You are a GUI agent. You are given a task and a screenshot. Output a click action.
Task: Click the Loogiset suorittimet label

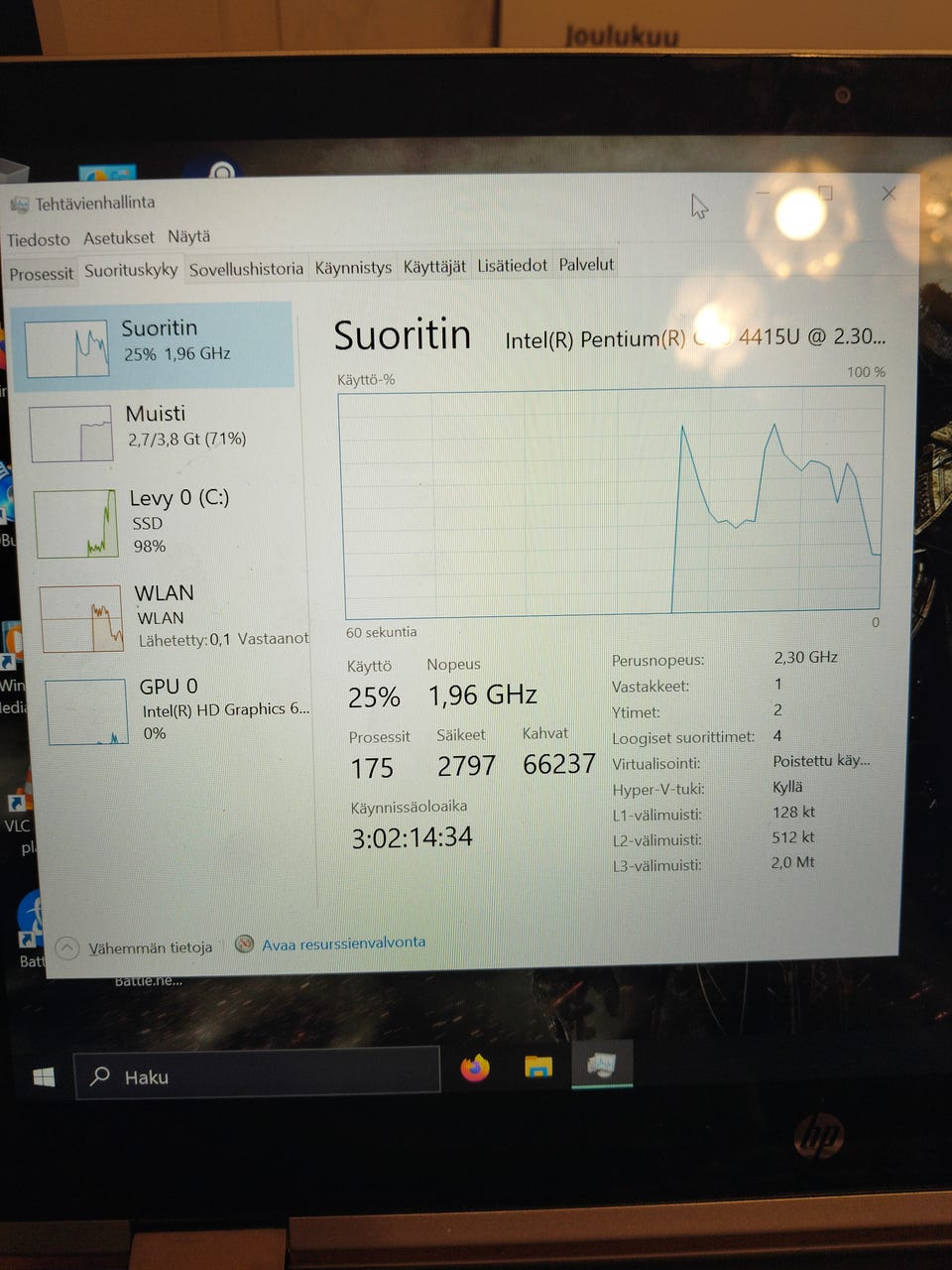[683, 737]
